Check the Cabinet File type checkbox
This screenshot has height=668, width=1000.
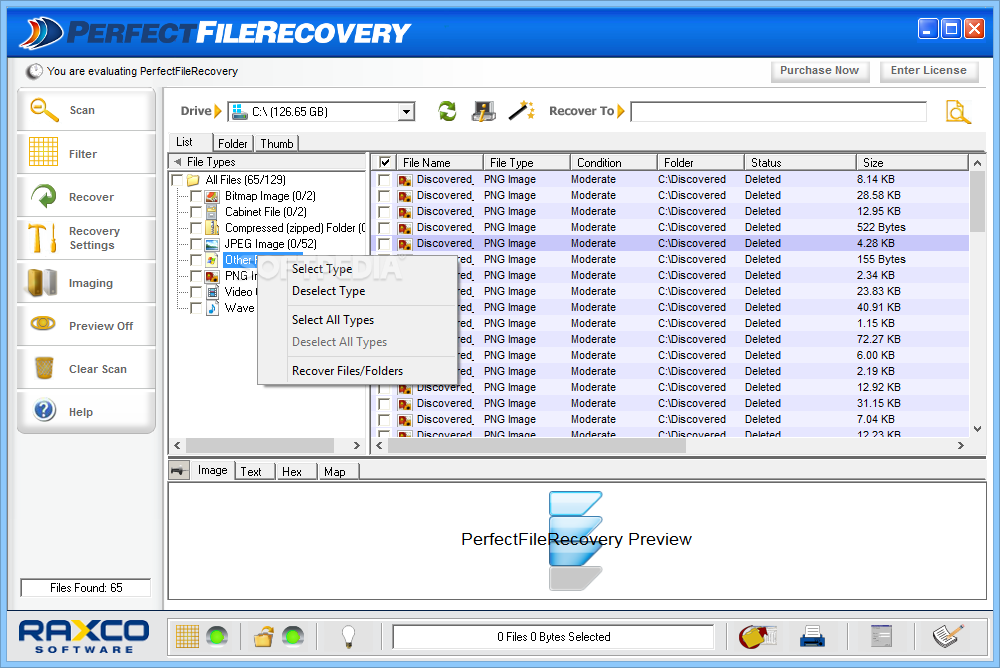click(196, 212)
